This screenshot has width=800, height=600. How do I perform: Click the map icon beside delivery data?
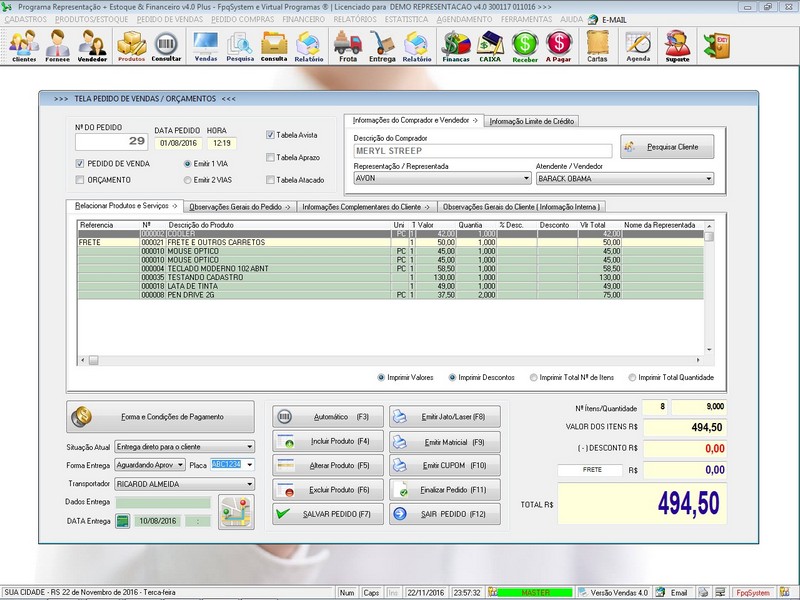pos(237,511)
